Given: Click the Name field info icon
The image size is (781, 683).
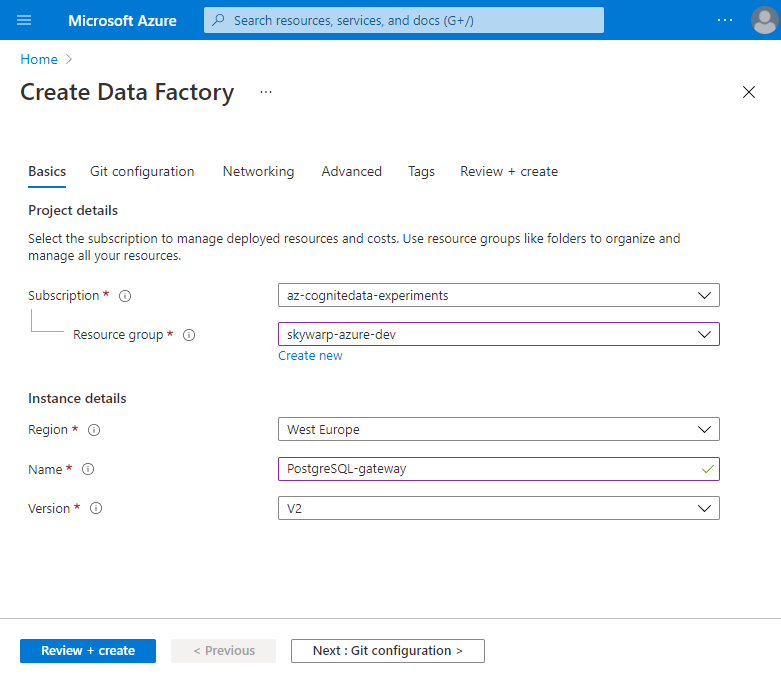Looking at the screenshot, I should click(x=88, y=469).
